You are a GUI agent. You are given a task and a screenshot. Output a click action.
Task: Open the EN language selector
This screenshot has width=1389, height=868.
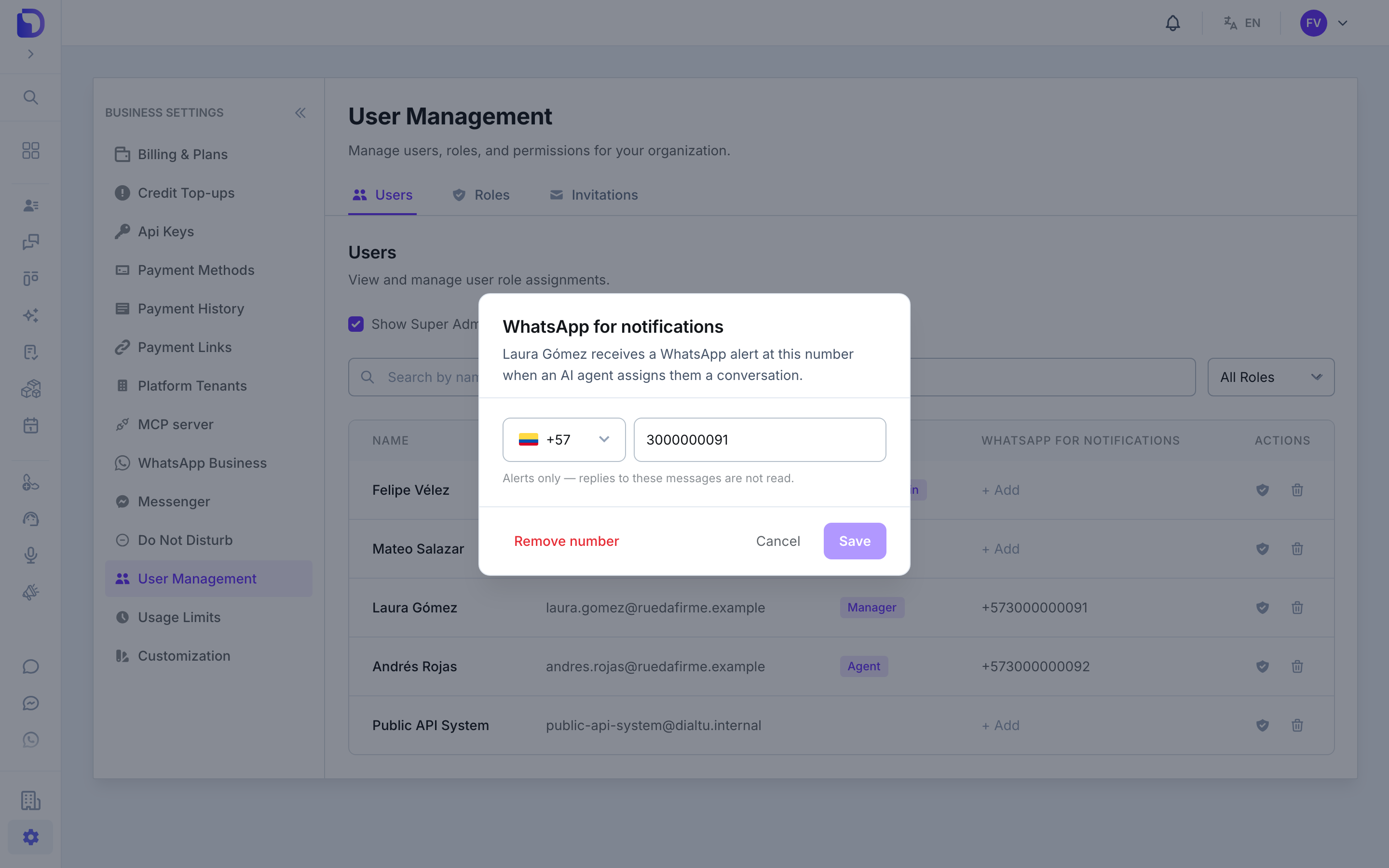point(1242,23)
